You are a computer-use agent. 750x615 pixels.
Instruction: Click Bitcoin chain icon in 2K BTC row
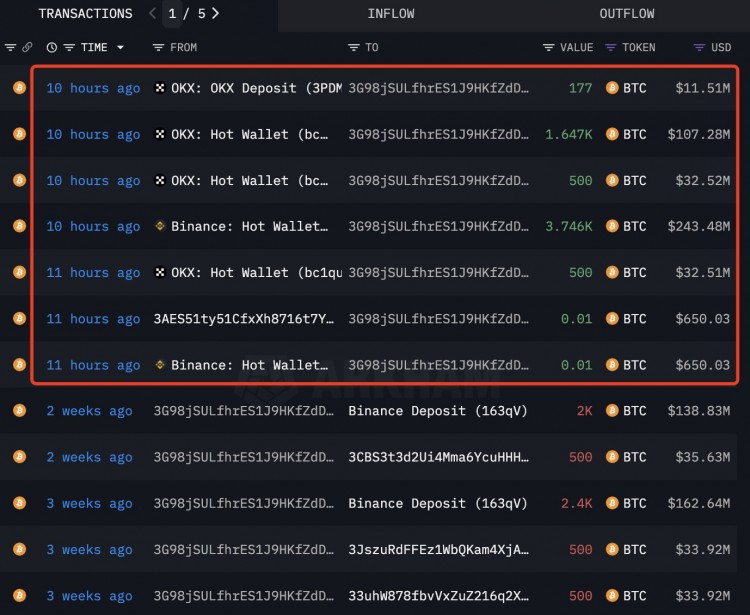19,411
